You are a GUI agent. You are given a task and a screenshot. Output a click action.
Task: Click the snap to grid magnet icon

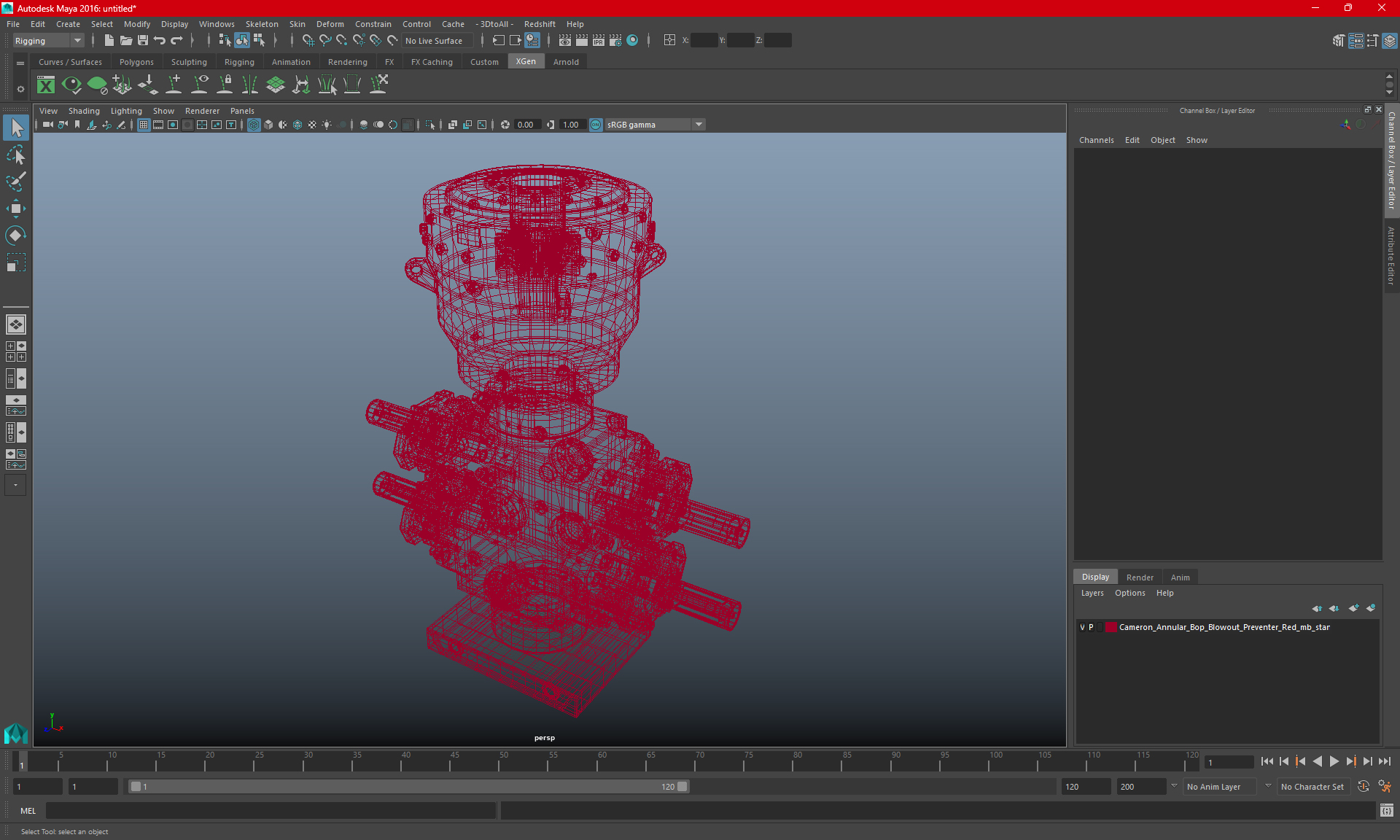click(x=308, y=41)
